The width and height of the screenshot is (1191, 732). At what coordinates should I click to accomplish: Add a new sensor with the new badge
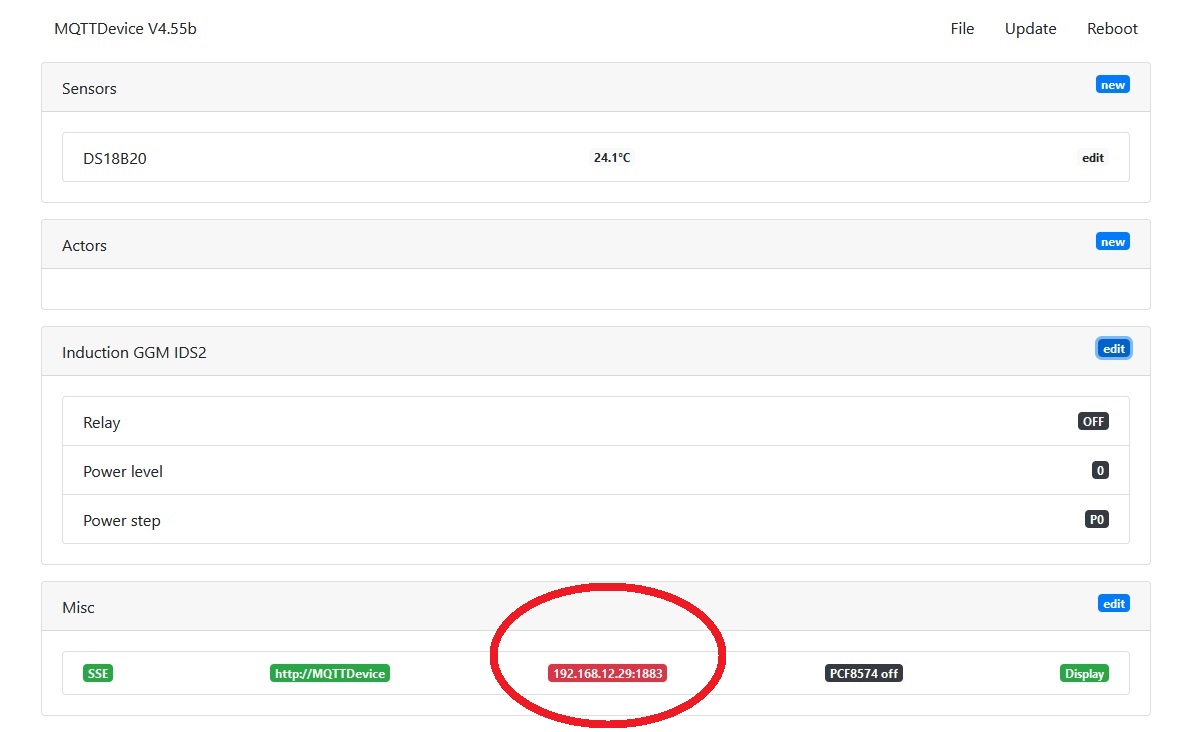(x=1112, y=85)
